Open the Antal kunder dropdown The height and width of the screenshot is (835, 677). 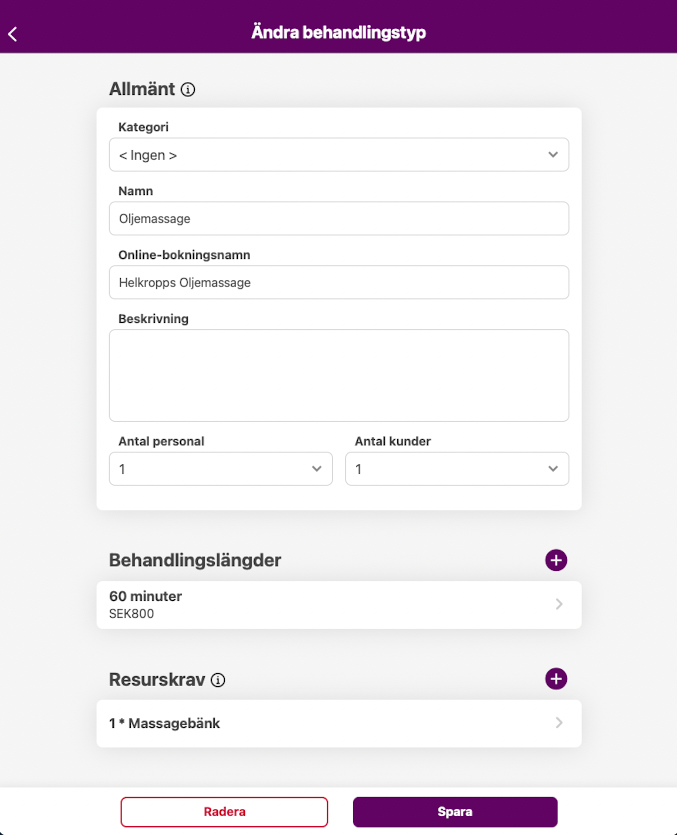click(x=456, y=469)
